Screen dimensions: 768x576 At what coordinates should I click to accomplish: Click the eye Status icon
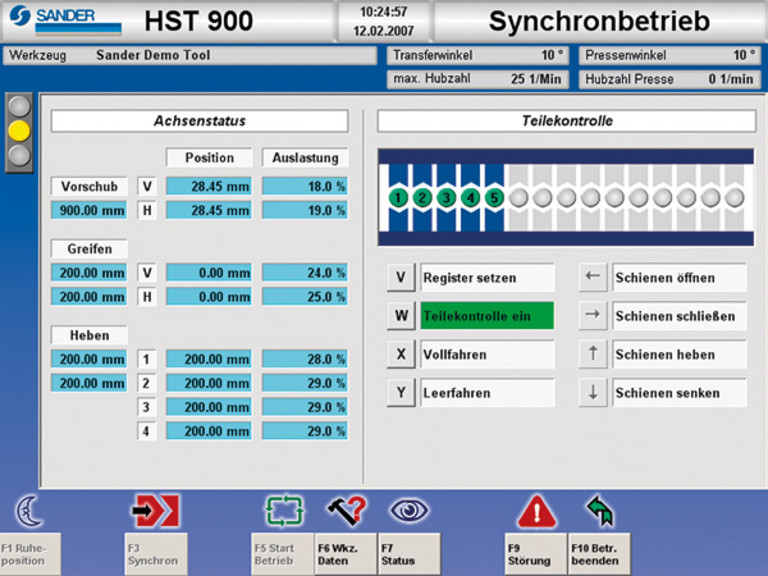click(409, 511)
